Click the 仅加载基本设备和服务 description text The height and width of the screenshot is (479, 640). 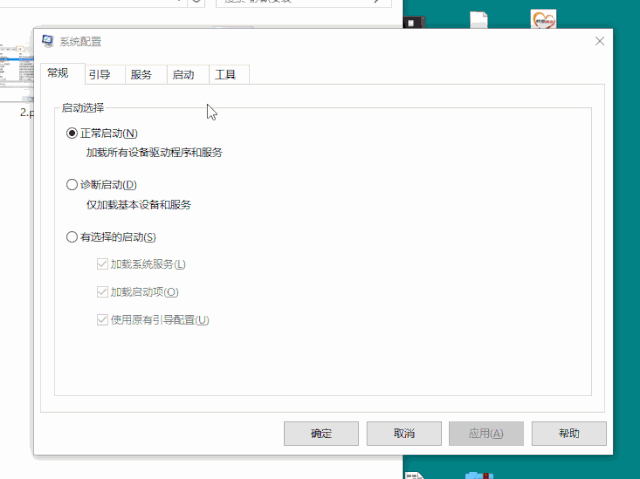click(138, 205)
